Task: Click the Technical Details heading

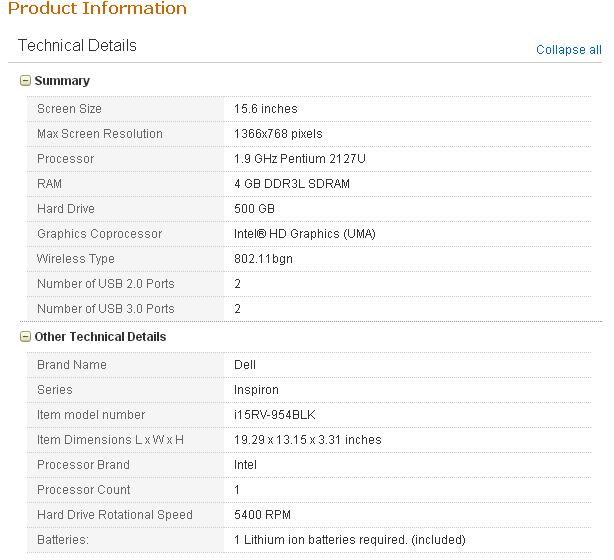Action: [x=77, y=45]
